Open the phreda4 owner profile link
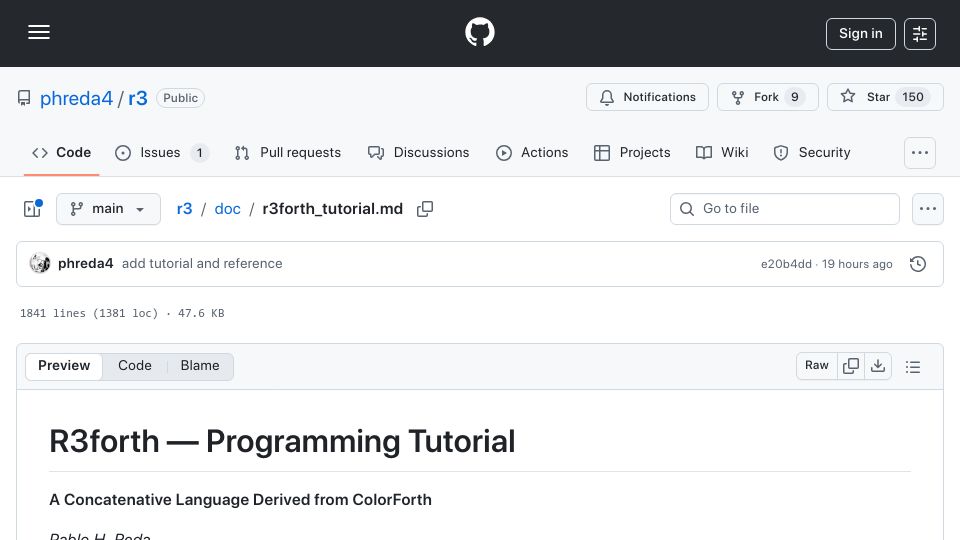 pos(76,98)
